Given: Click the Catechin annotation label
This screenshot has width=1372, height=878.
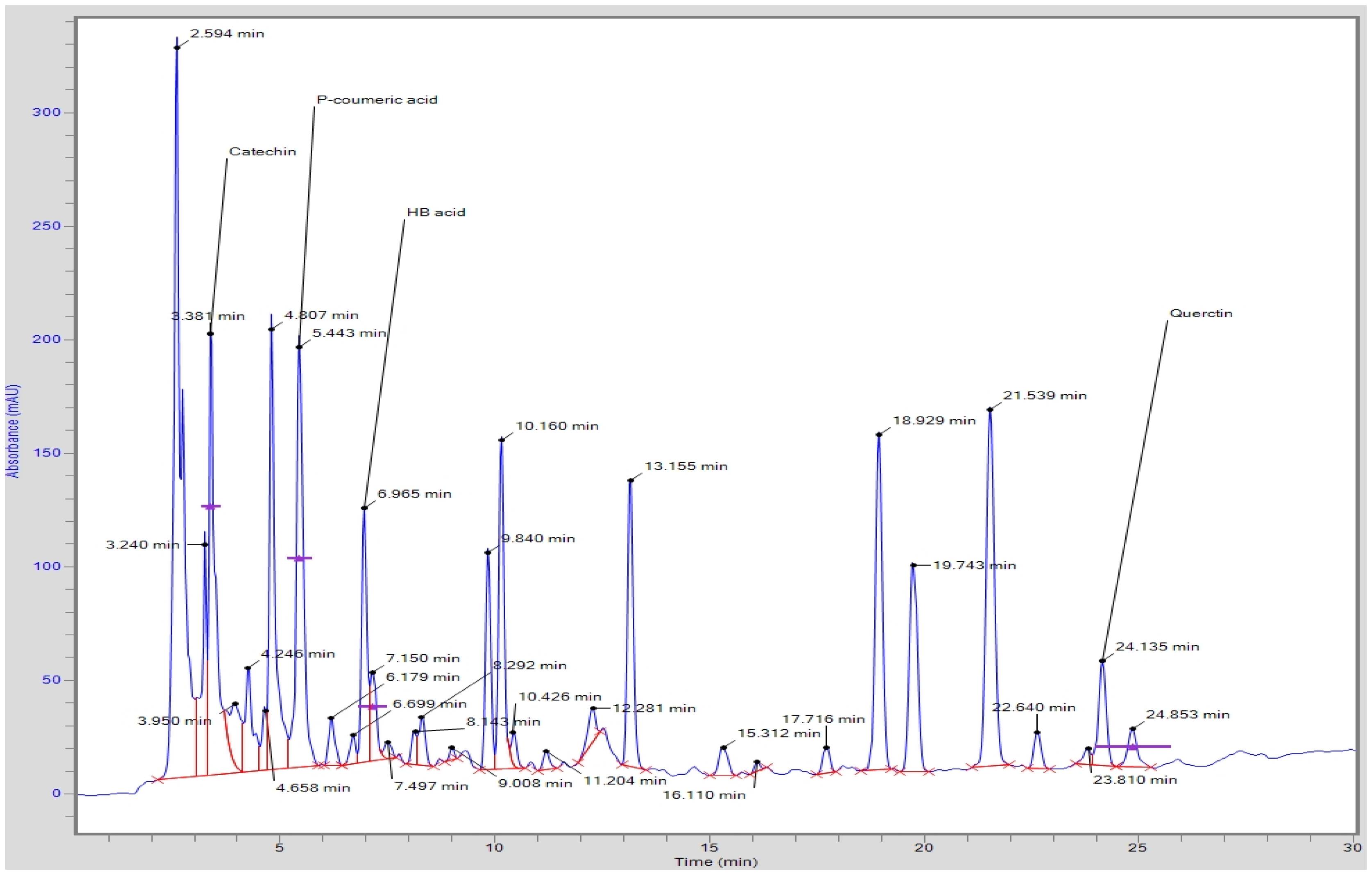Looking at the screenshot, I should (263, 151).
